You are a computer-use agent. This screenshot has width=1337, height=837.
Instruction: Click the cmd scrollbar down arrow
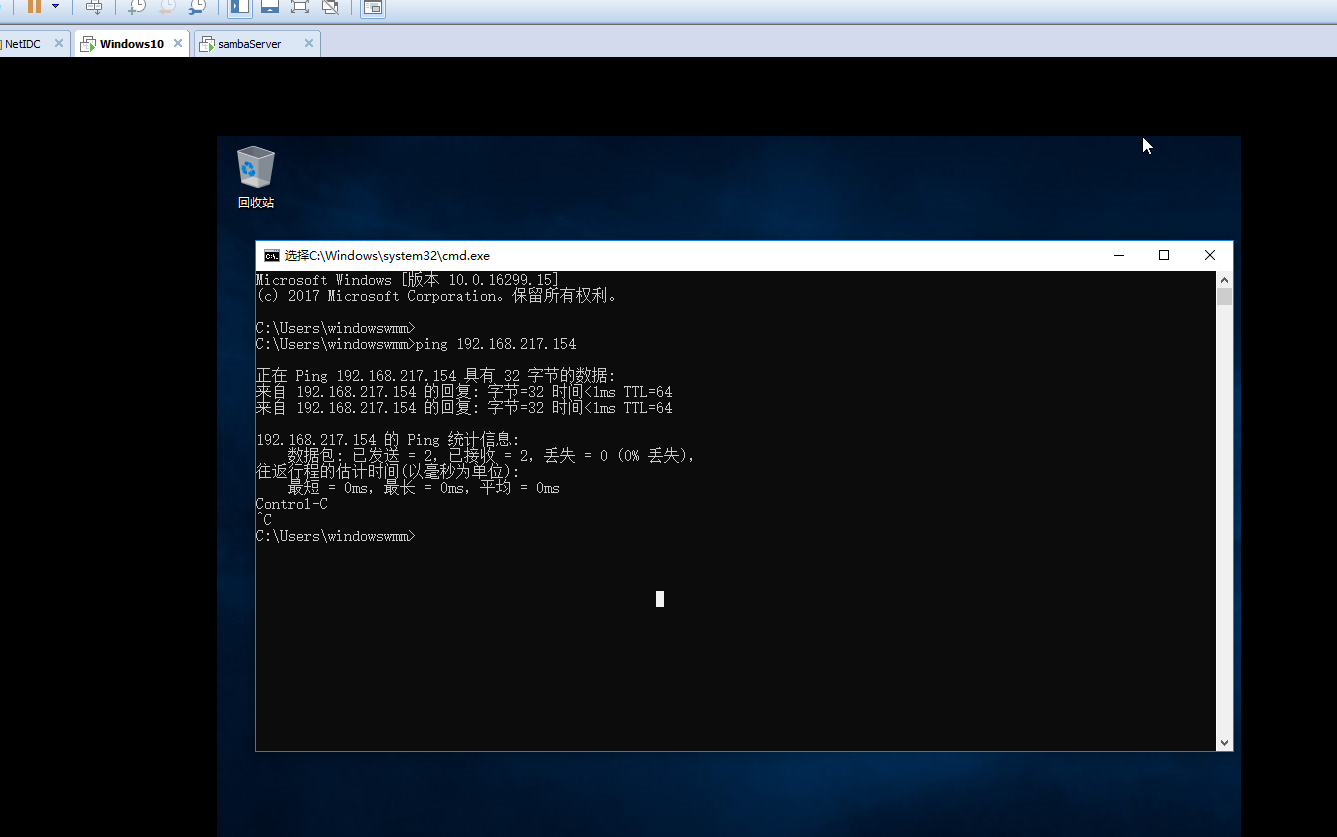[1224, 743]
